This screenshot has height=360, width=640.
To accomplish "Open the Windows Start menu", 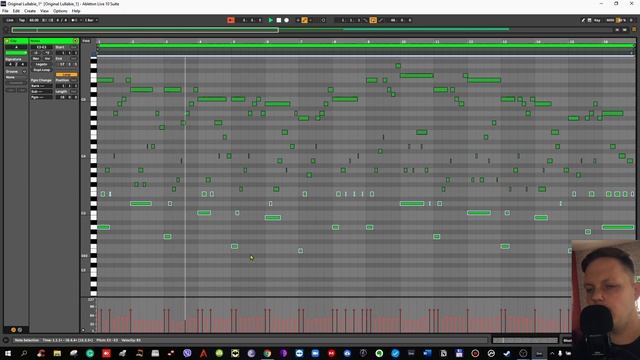I will coord(8,353).
